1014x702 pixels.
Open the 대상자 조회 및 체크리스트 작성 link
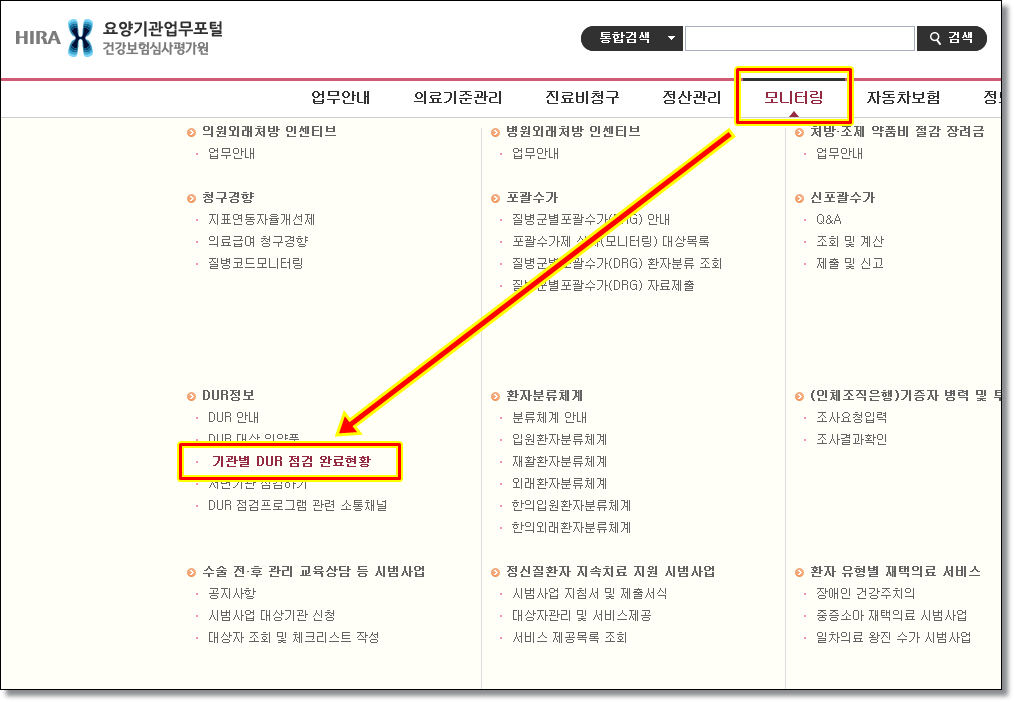pyautogui.click(x=293, y=637)
